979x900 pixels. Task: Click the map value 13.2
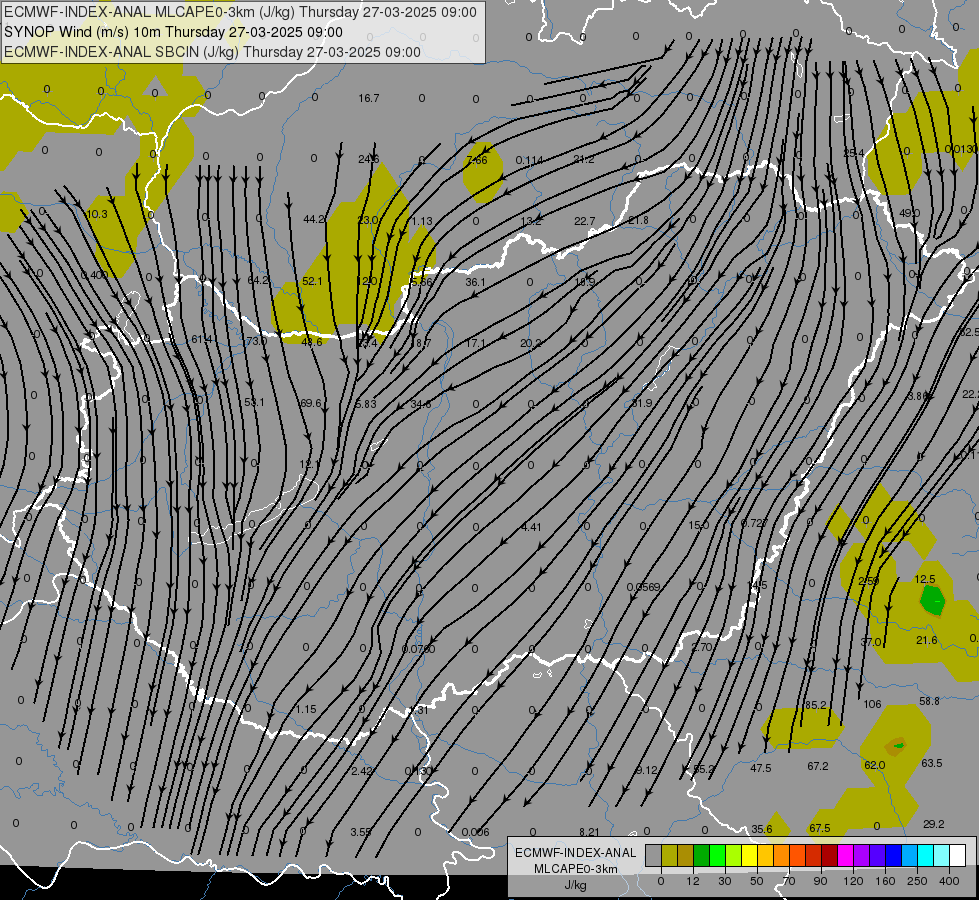[531, 221]
